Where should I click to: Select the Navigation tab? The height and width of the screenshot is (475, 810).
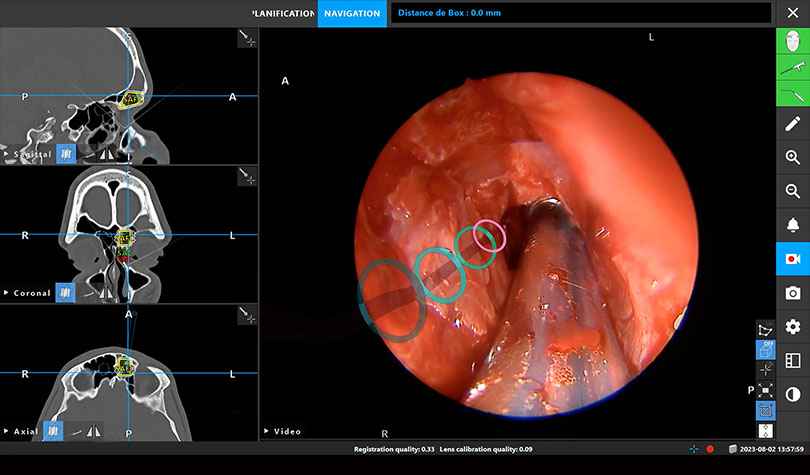point(352,14)
